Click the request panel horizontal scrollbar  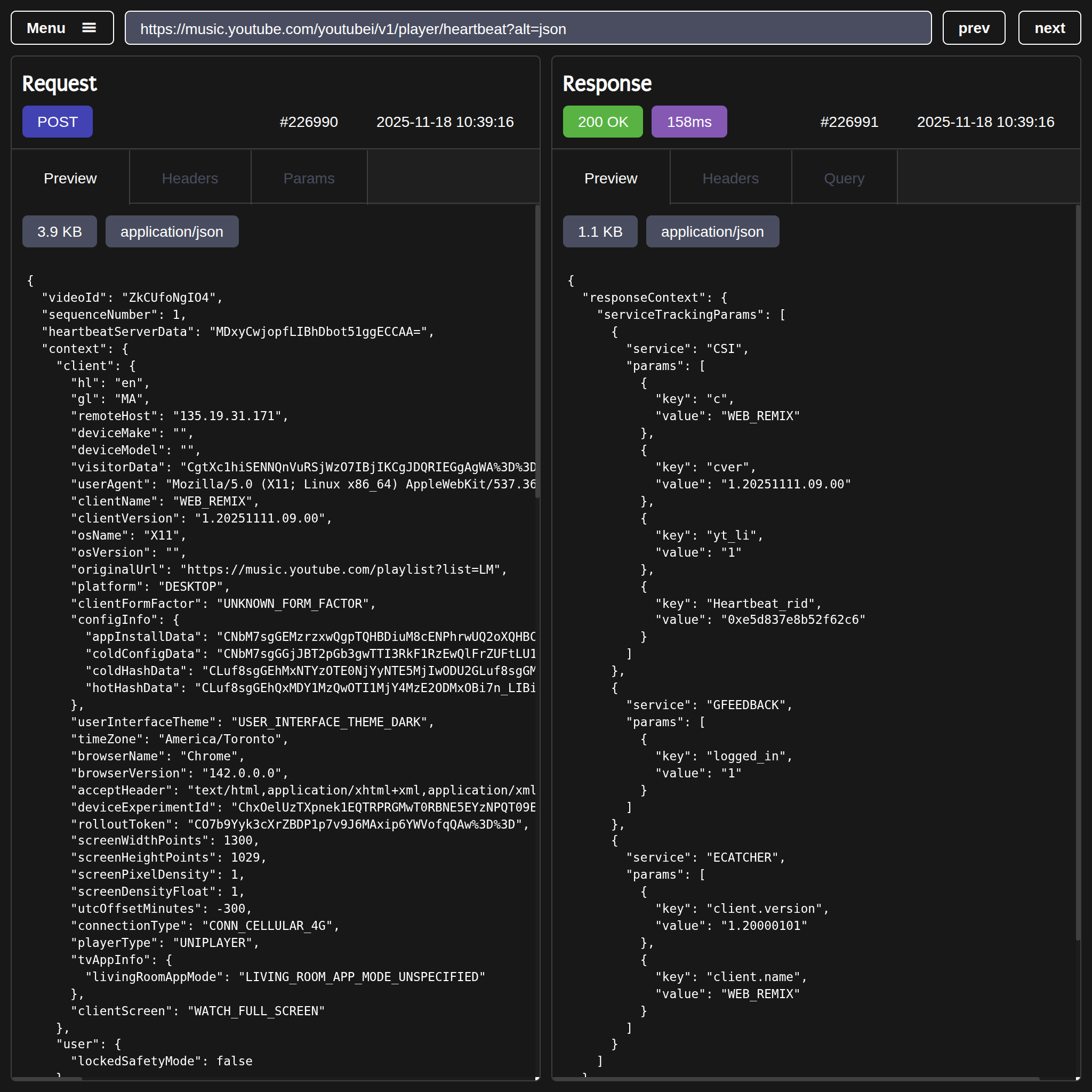[48, 1079]
